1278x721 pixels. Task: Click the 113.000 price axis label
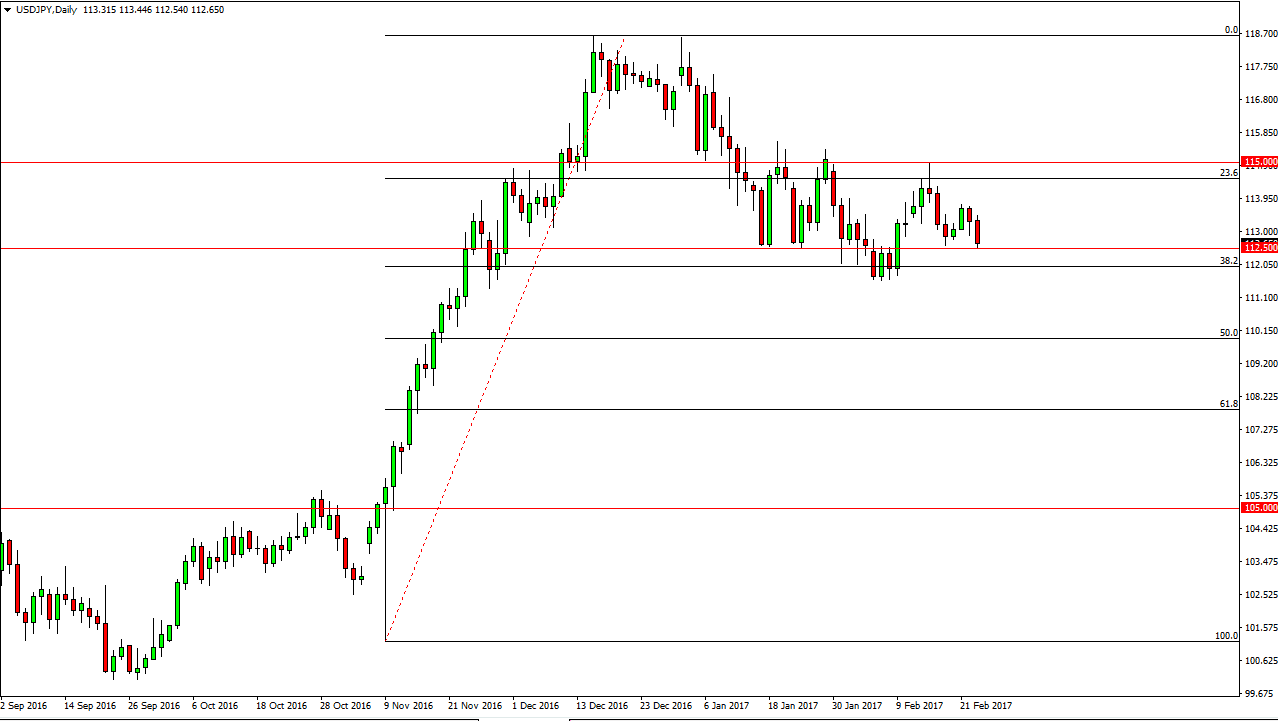pyautogui.click(x=1260, y=232)
